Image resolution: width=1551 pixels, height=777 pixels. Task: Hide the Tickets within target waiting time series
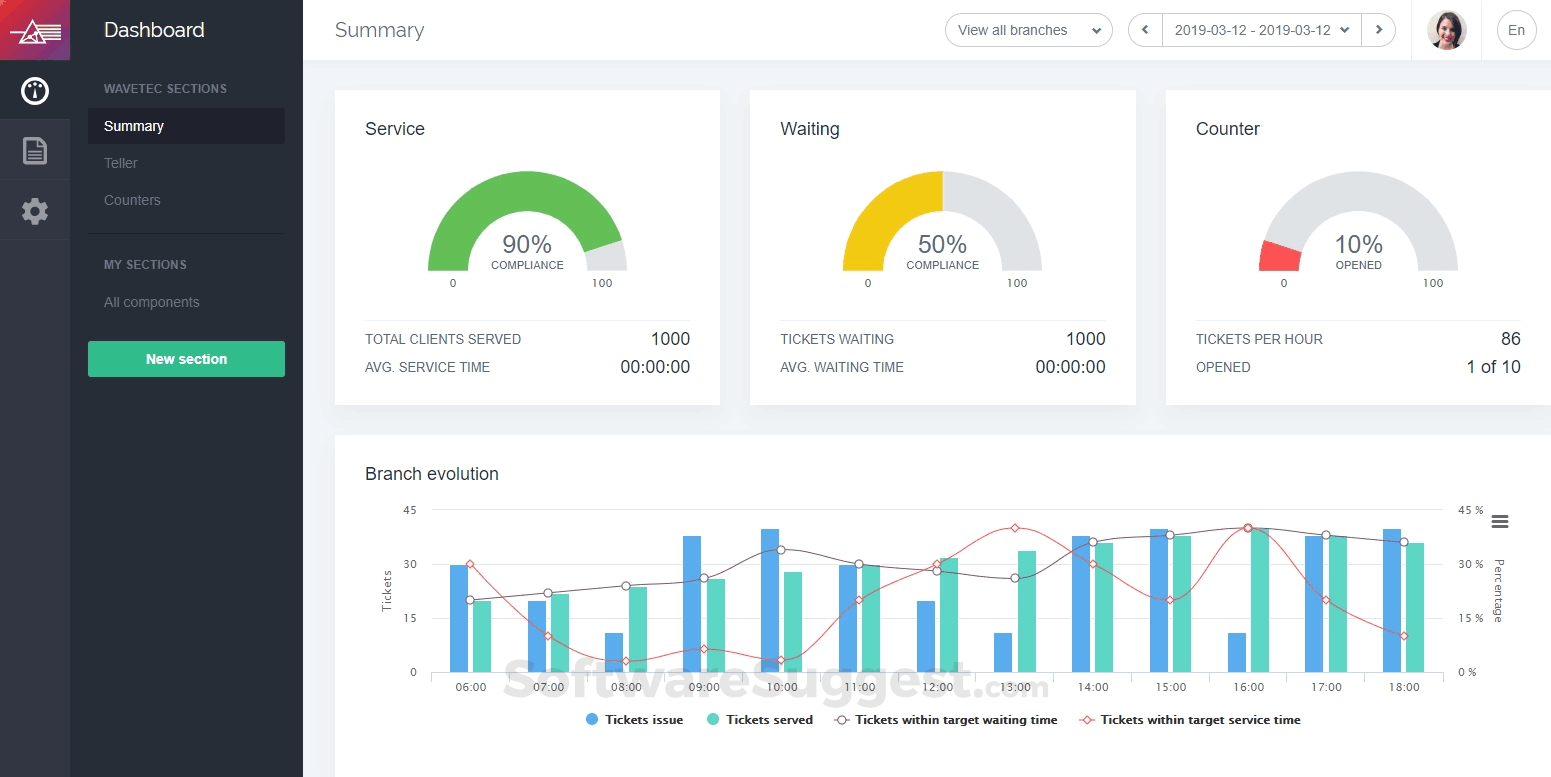coord(947,719)
